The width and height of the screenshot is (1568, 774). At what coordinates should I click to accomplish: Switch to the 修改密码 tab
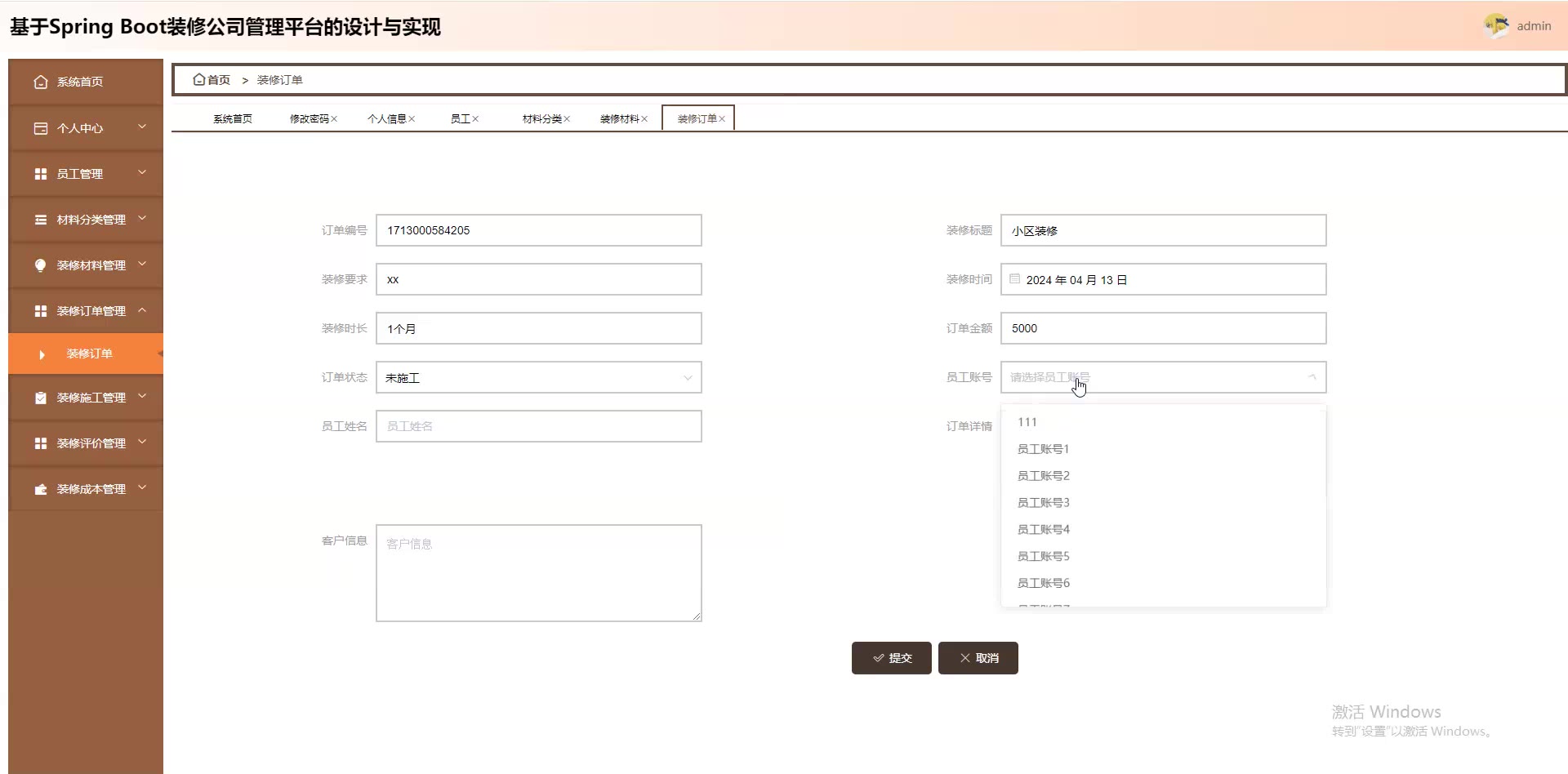pos(309,119)
